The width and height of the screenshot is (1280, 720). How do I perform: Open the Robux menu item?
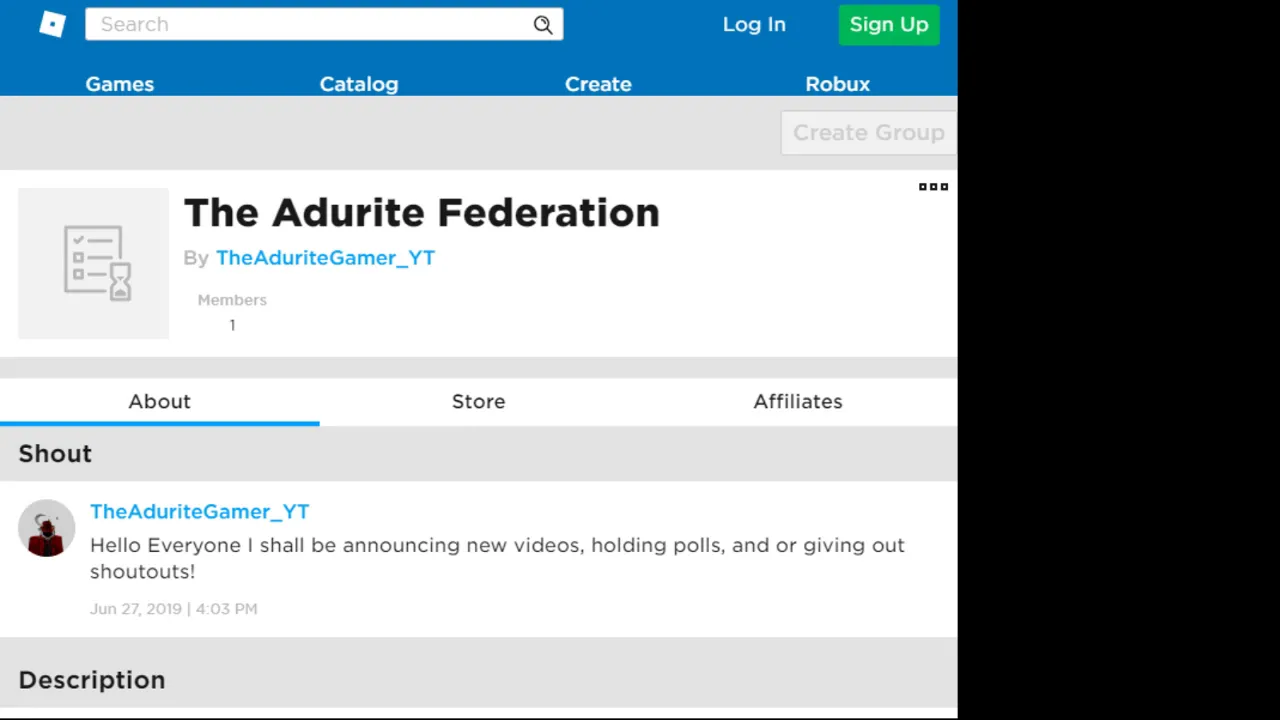point(838,84)
